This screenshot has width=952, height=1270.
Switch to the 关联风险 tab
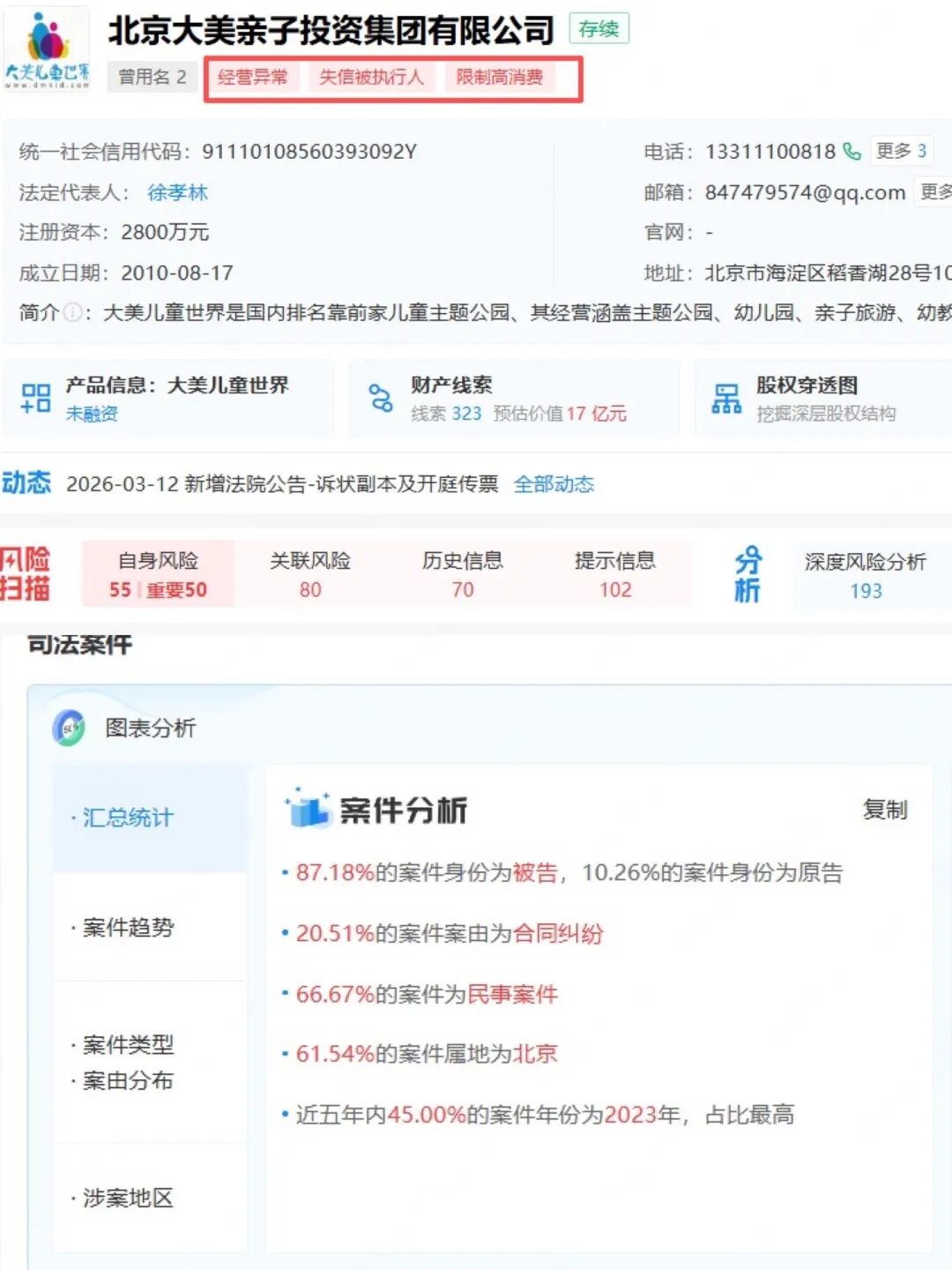click(x=310, y=574)
